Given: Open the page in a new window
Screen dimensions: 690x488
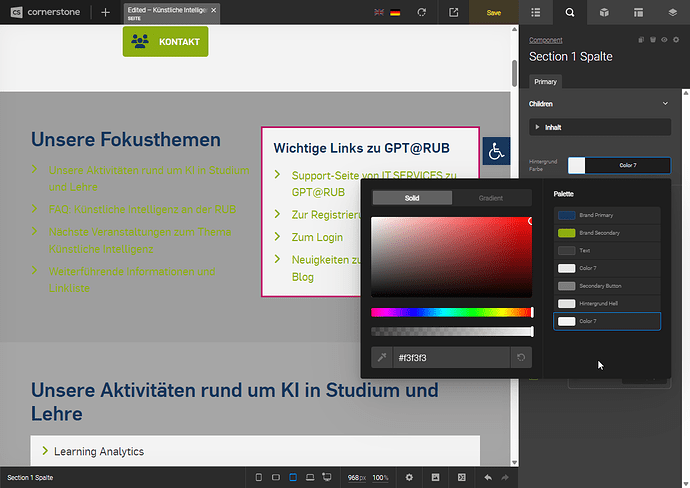Looking at the screenshot, I should click(x=453, y=12).
